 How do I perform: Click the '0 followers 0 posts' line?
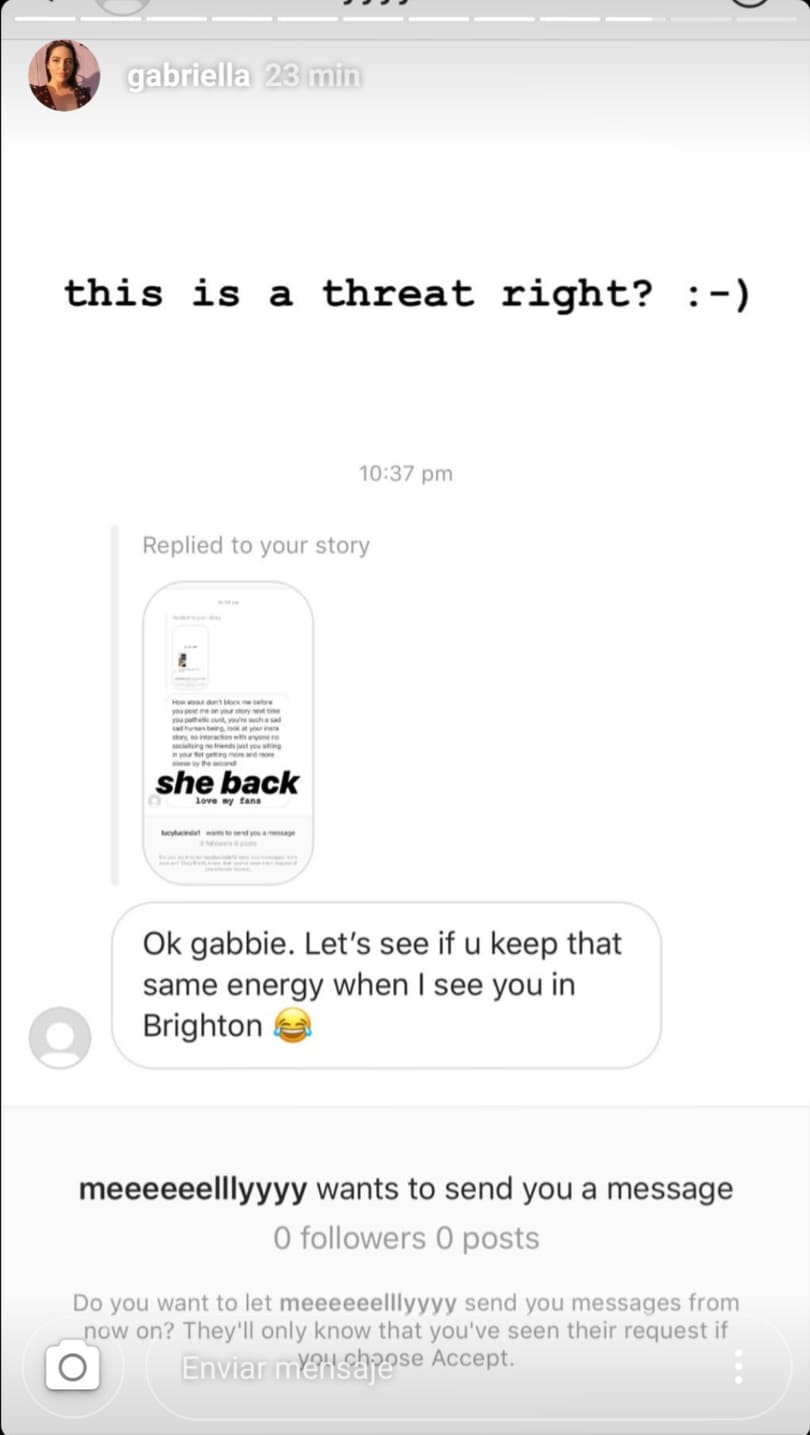click(406, 1238)
